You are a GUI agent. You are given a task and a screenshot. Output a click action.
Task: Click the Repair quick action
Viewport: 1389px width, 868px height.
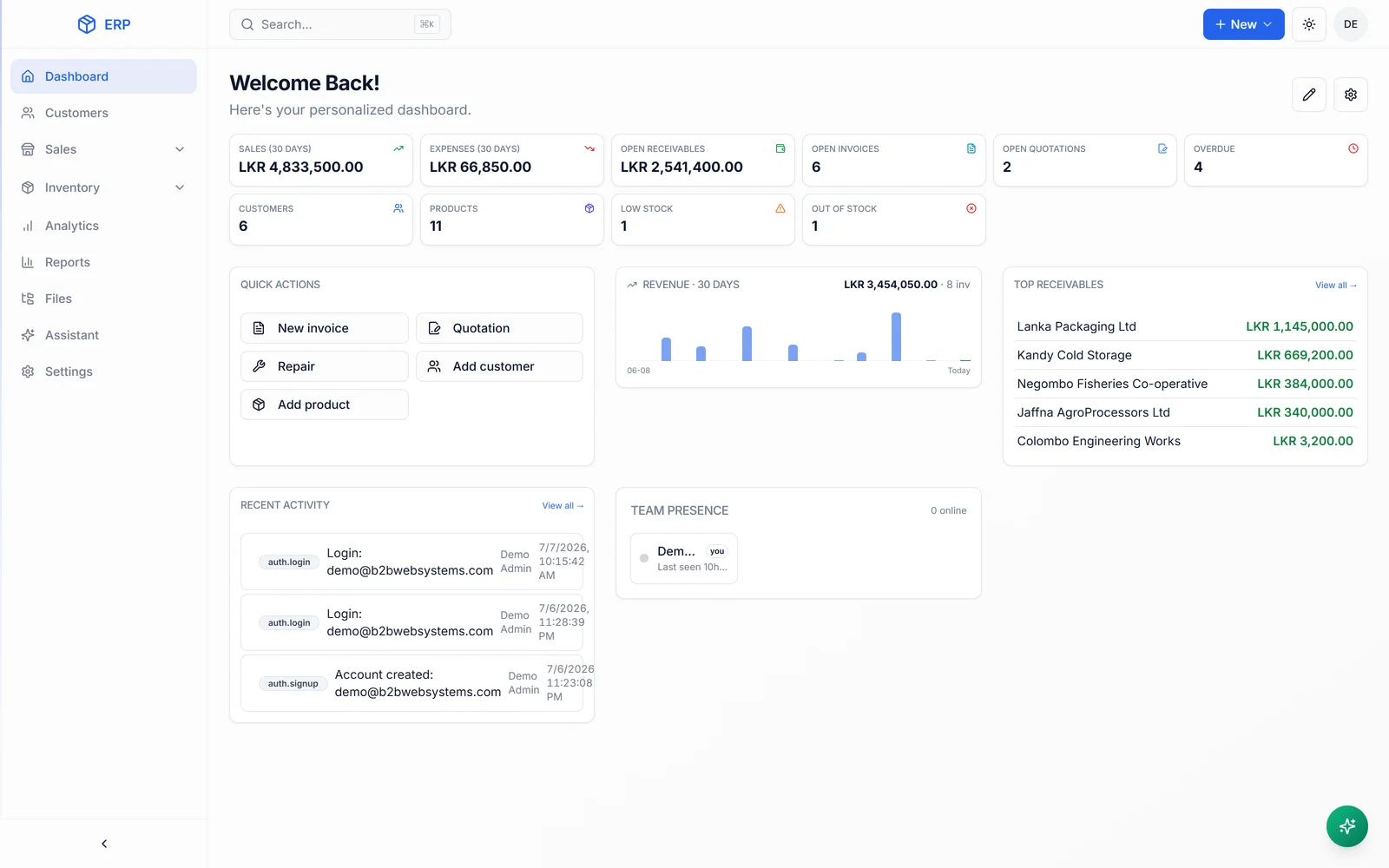tap(325, 366)
